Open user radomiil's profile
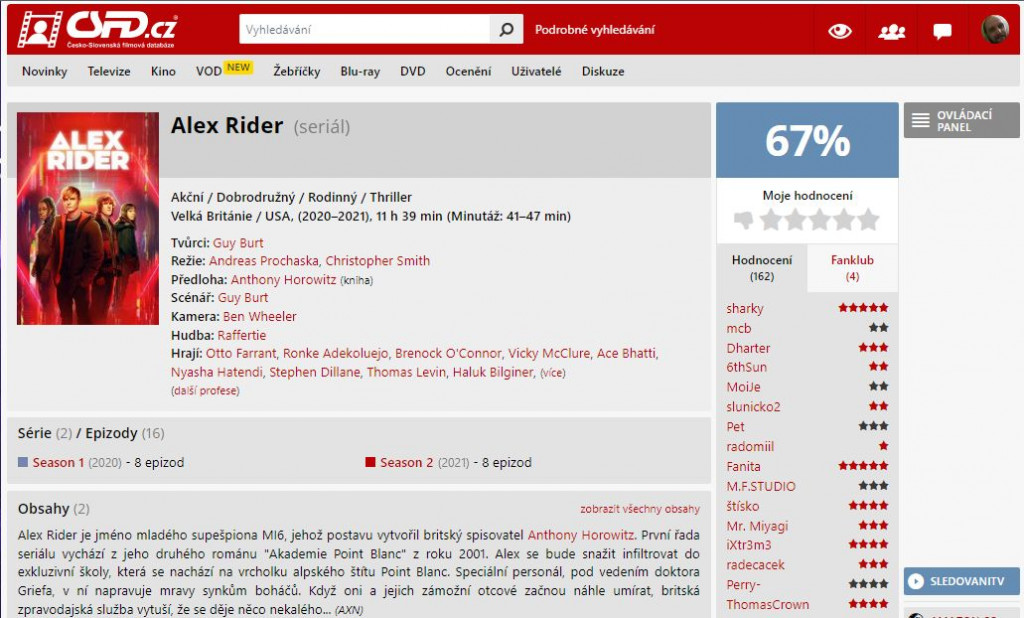1024x618 pixels. [x=750, y=447]
